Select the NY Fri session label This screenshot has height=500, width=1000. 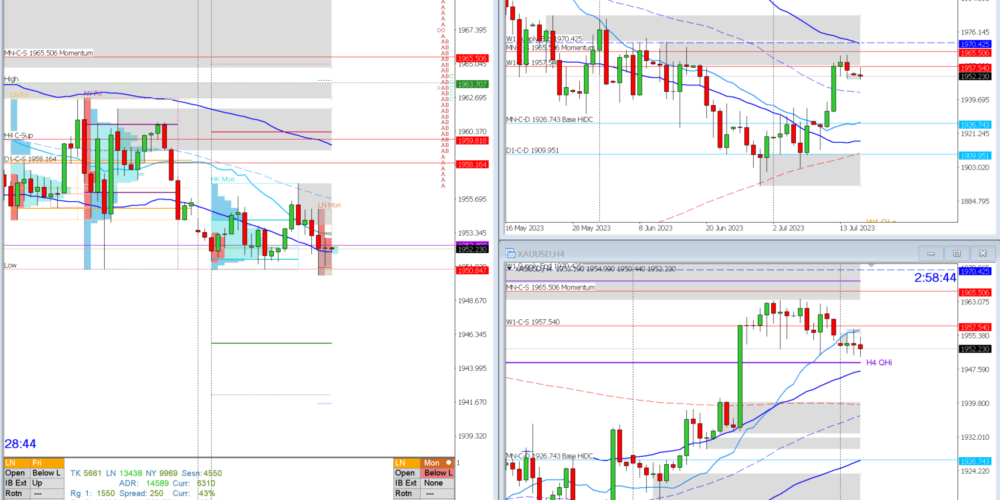point(93,93)
